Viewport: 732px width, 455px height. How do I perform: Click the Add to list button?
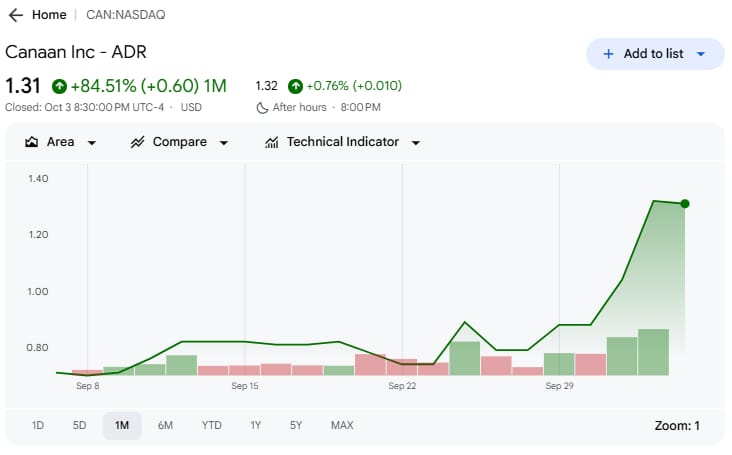pyautogui.click(x=653, y=54)
